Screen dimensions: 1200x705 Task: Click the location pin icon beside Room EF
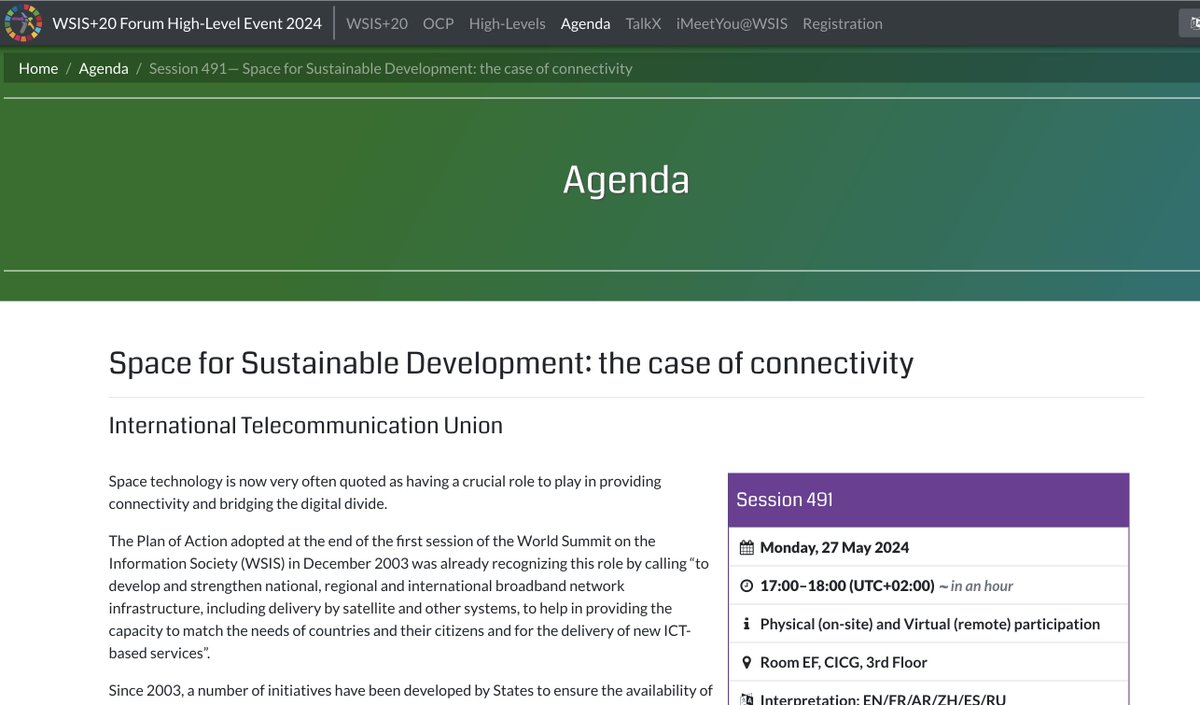pos(746,662)
